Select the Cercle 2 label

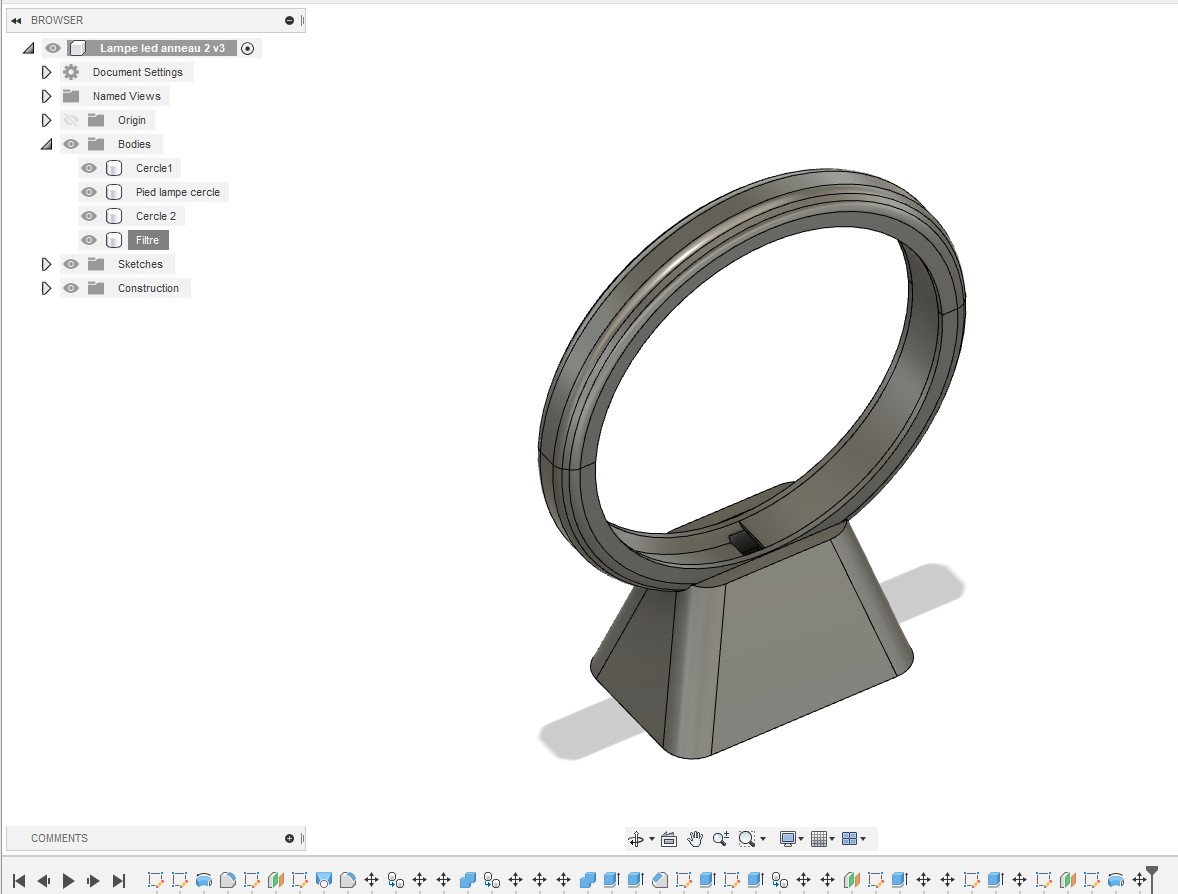(156, 216)
